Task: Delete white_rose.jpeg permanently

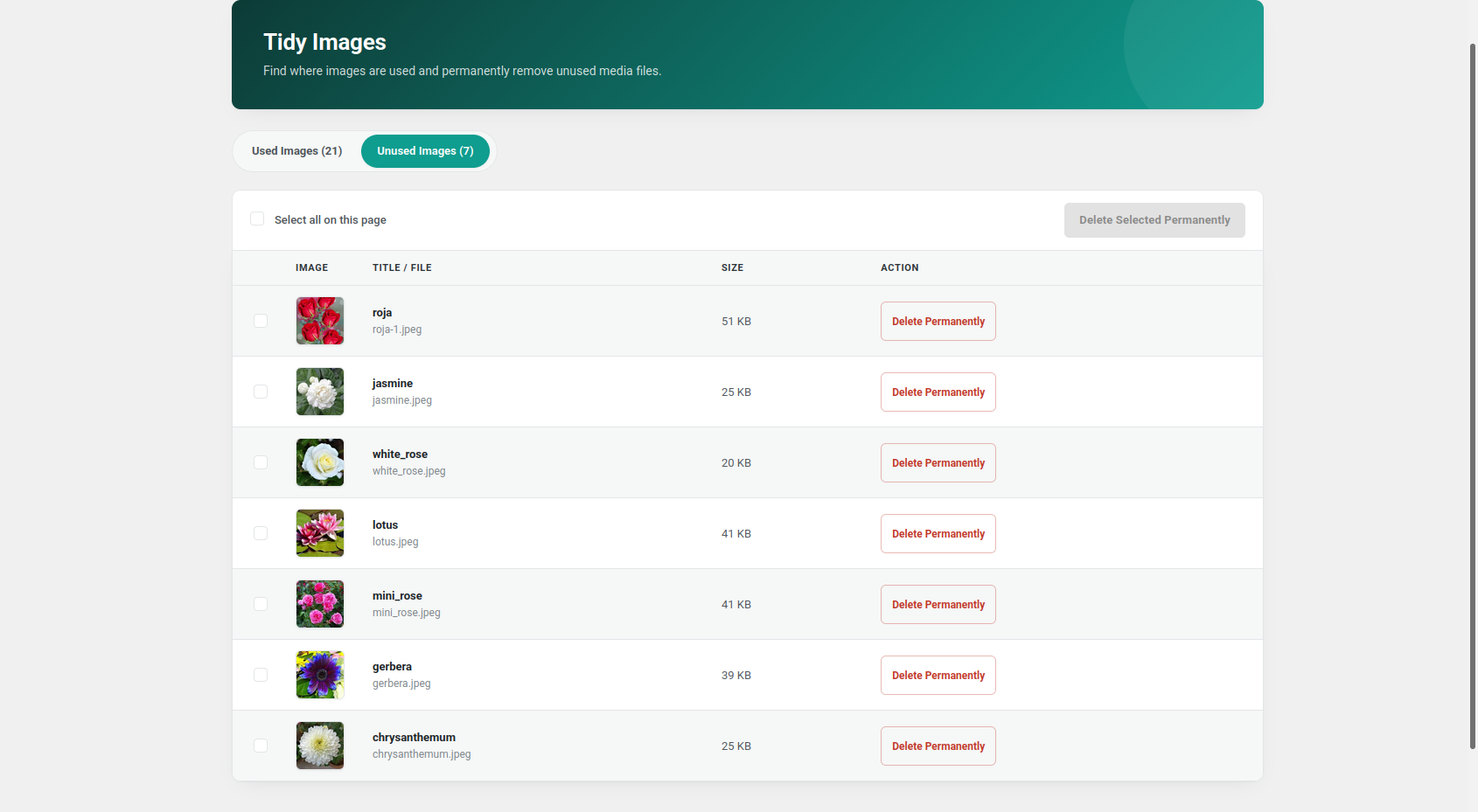Action: [x=938, y=463]
